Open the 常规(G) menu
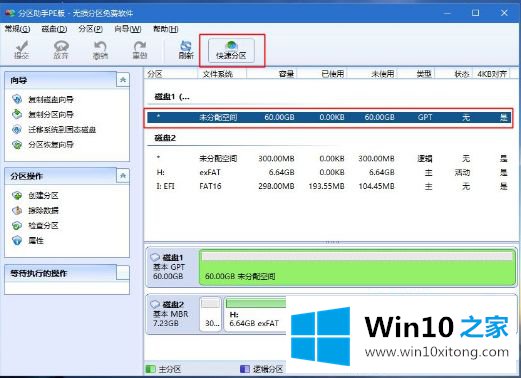The height and width of the screenshot is (378, 521). [x=17, y=29]
